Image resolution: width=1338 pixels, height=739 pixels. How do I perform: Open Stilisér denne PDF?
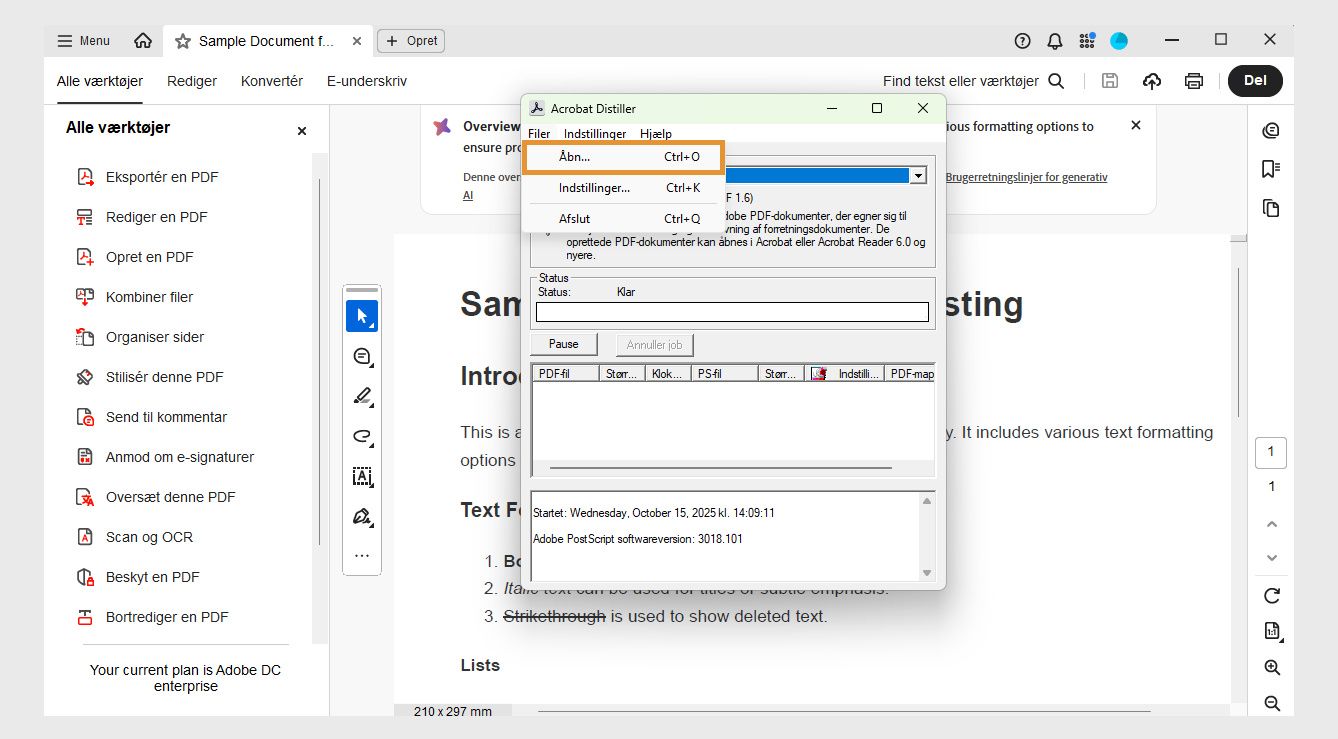[x=150, y=377]
